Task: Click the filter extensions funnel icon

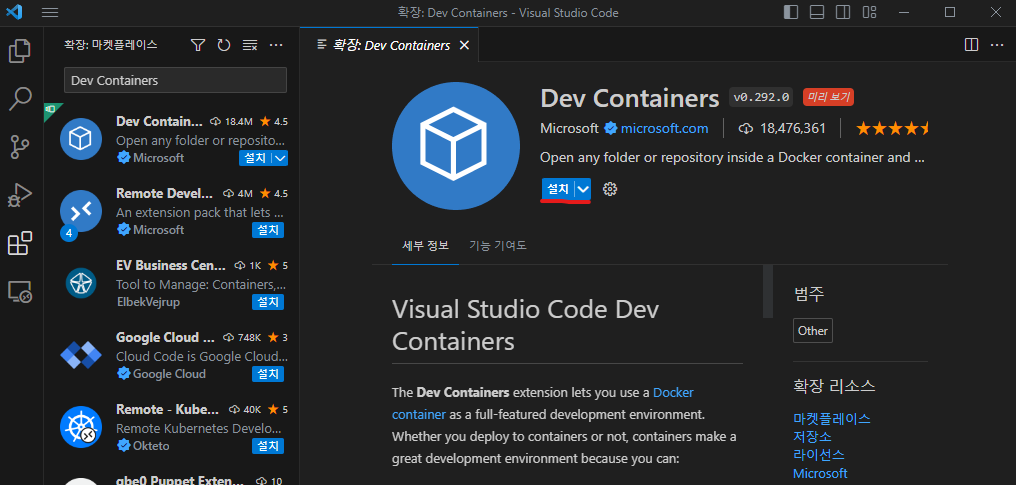Action: pyautogui.click(x=198, y=45)
